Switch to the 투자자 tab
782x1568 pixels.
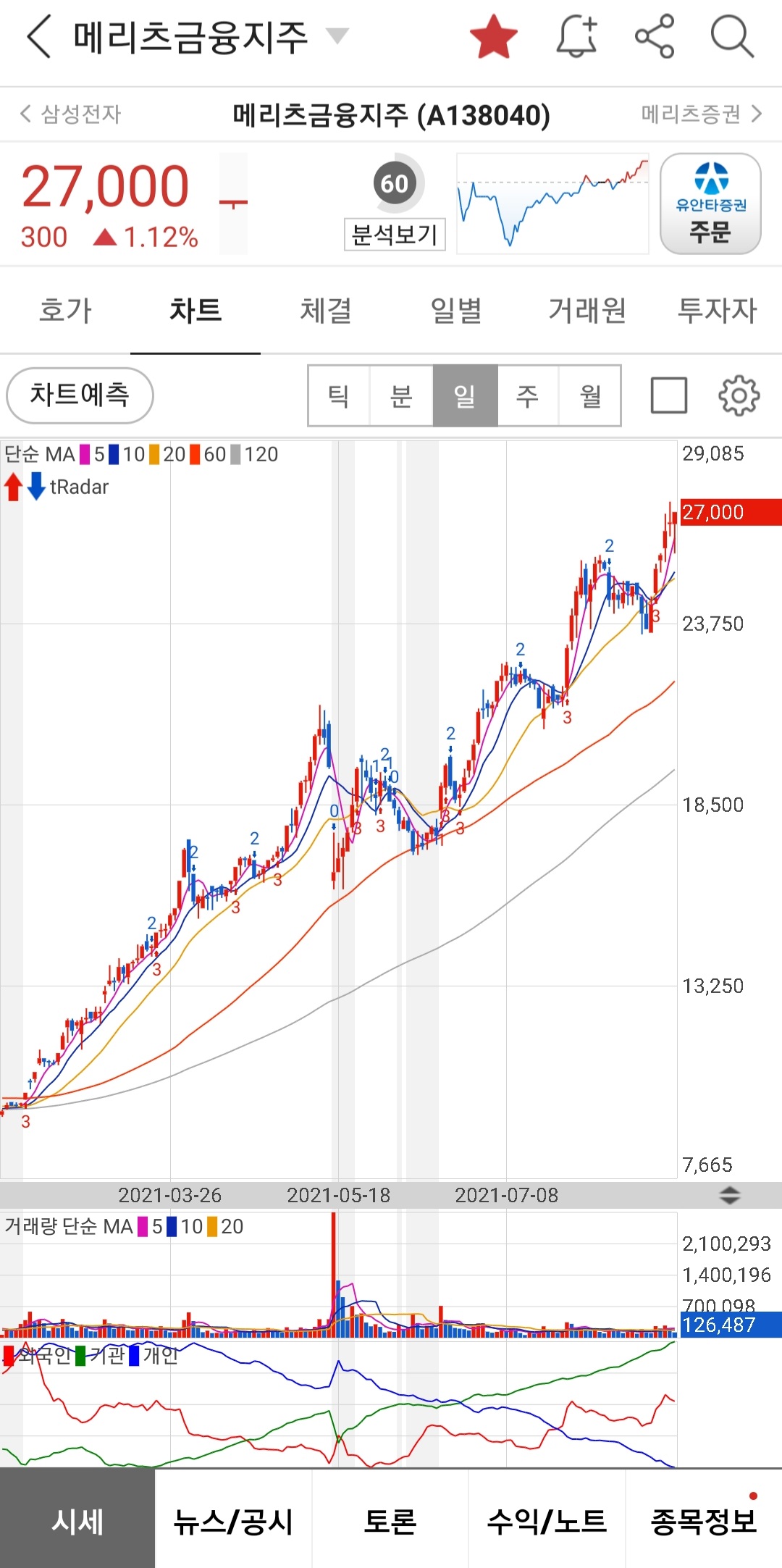[717, 311]
